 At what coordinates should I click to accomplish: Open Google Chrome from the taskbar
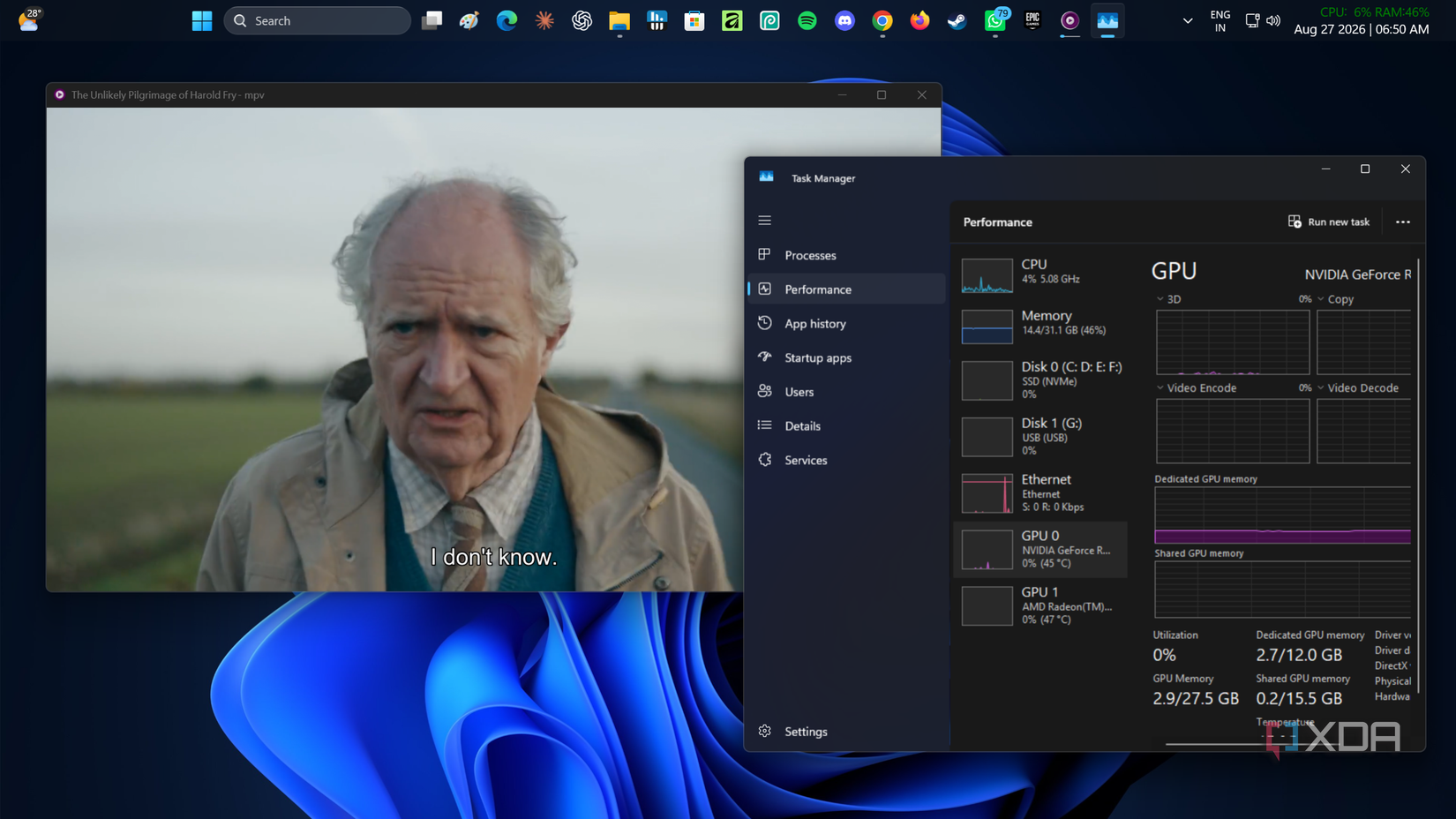882,20
